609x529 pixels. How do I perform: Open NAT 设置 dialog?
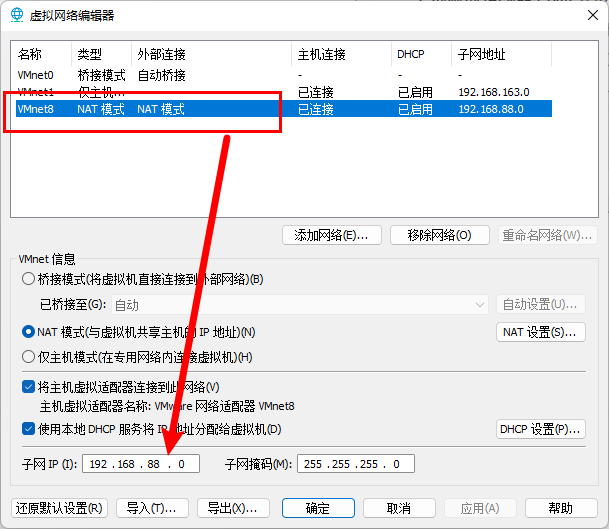540,331
